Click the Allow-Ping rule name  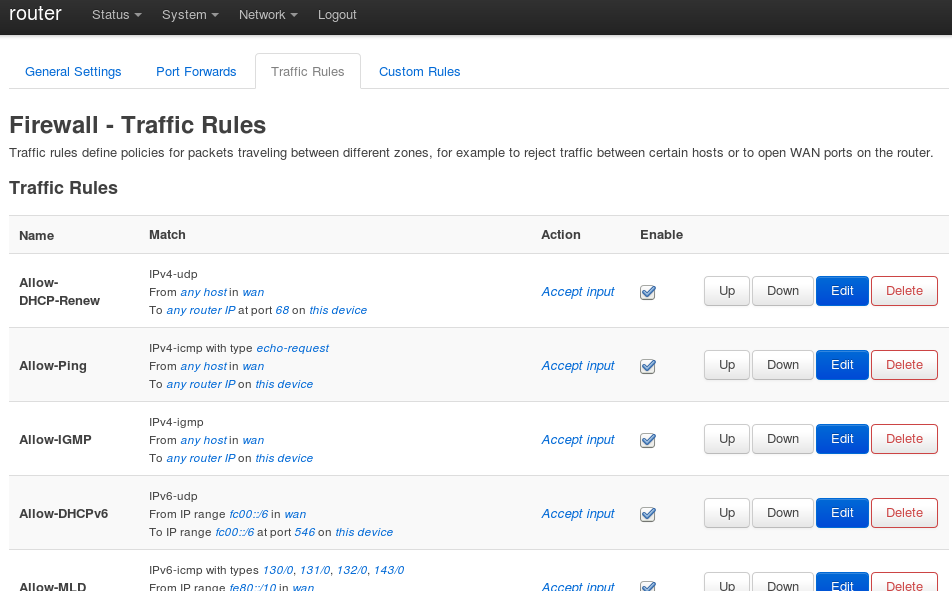(53, 366)
